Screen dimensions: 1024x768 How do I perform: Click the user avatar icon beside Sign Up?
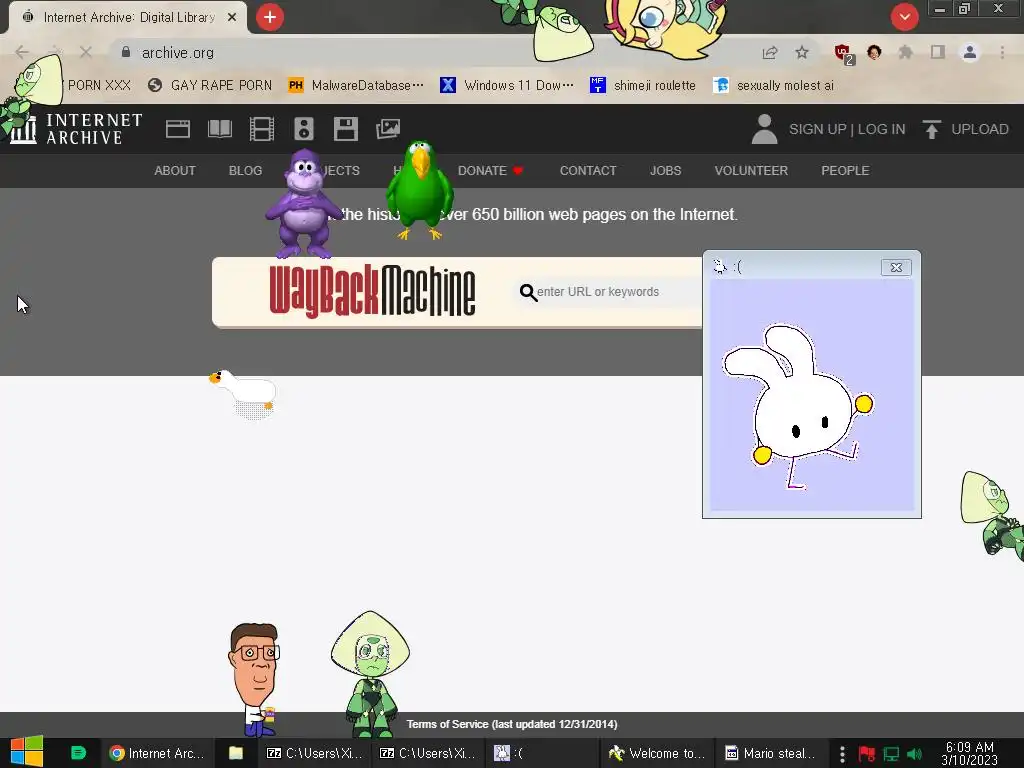(x=764, y=129)
